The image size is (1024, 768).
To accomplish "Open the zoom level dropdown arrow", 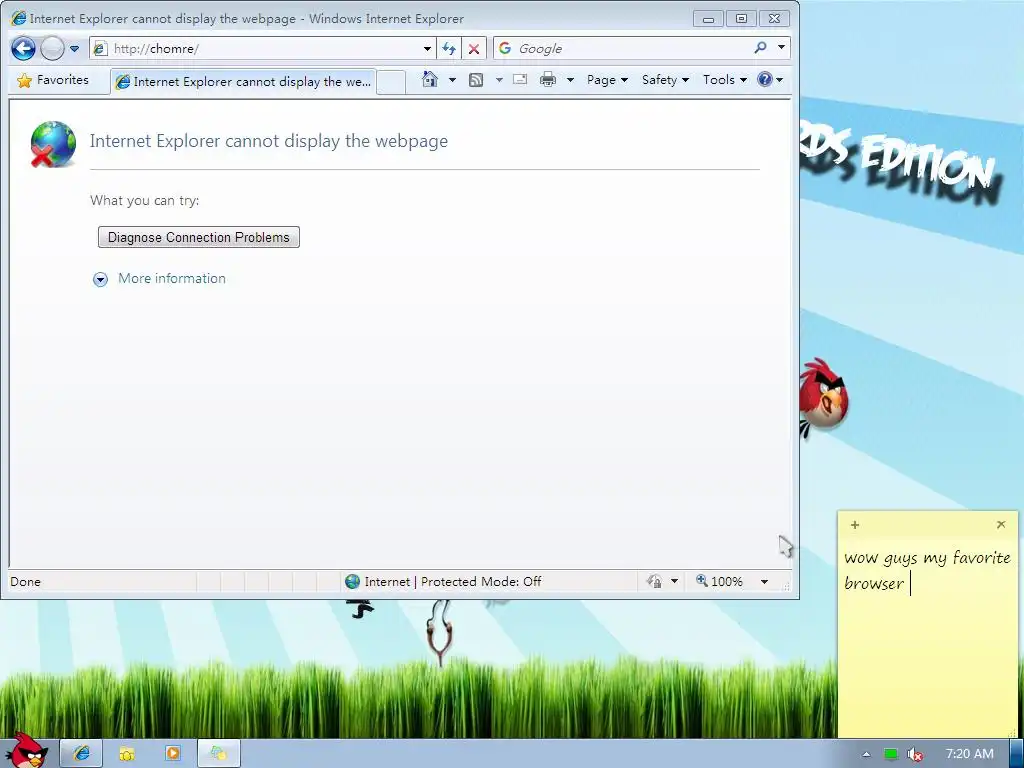I will coord(764,581).
